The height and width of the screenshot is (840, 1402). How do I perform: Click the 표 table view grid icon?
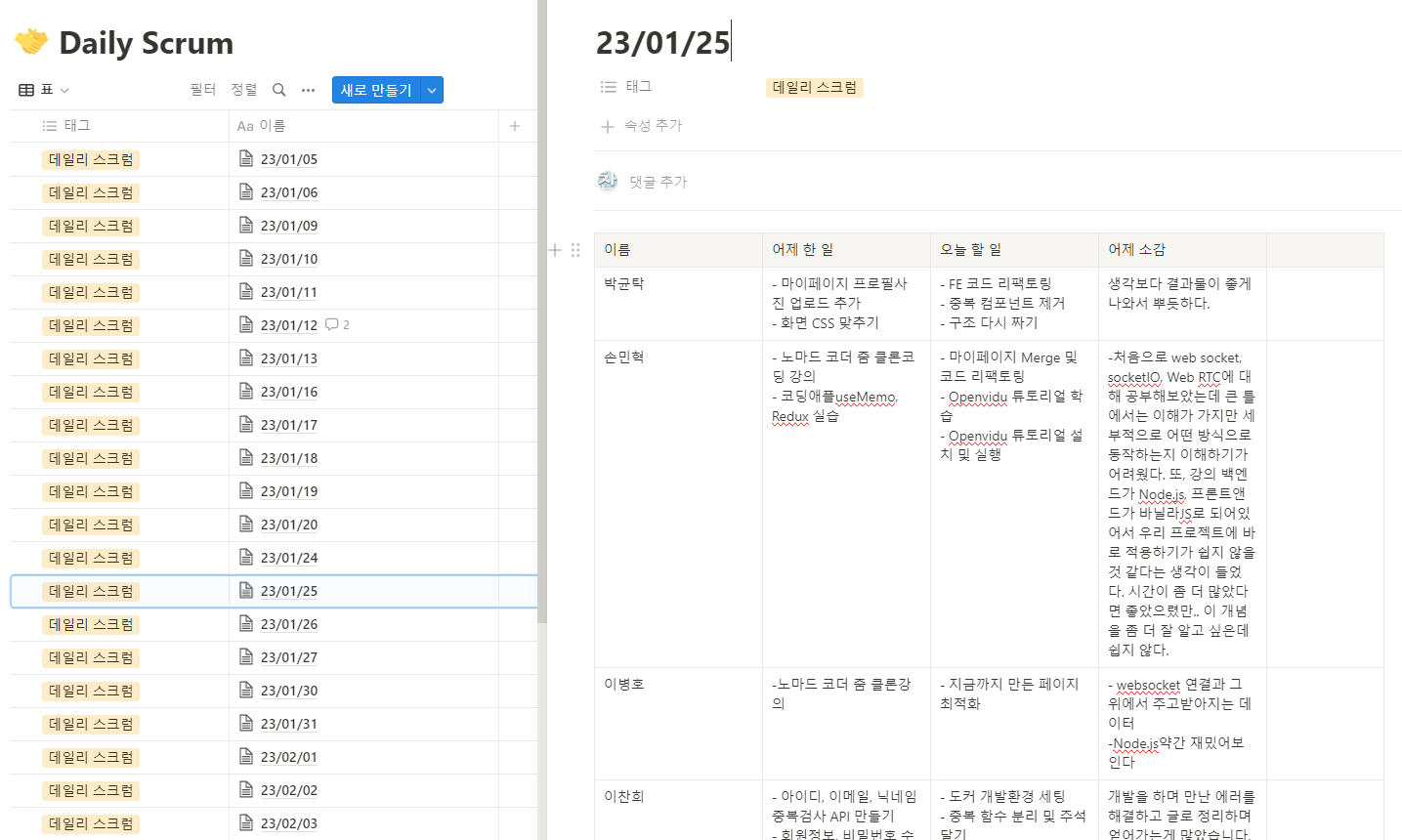(24, 89)
